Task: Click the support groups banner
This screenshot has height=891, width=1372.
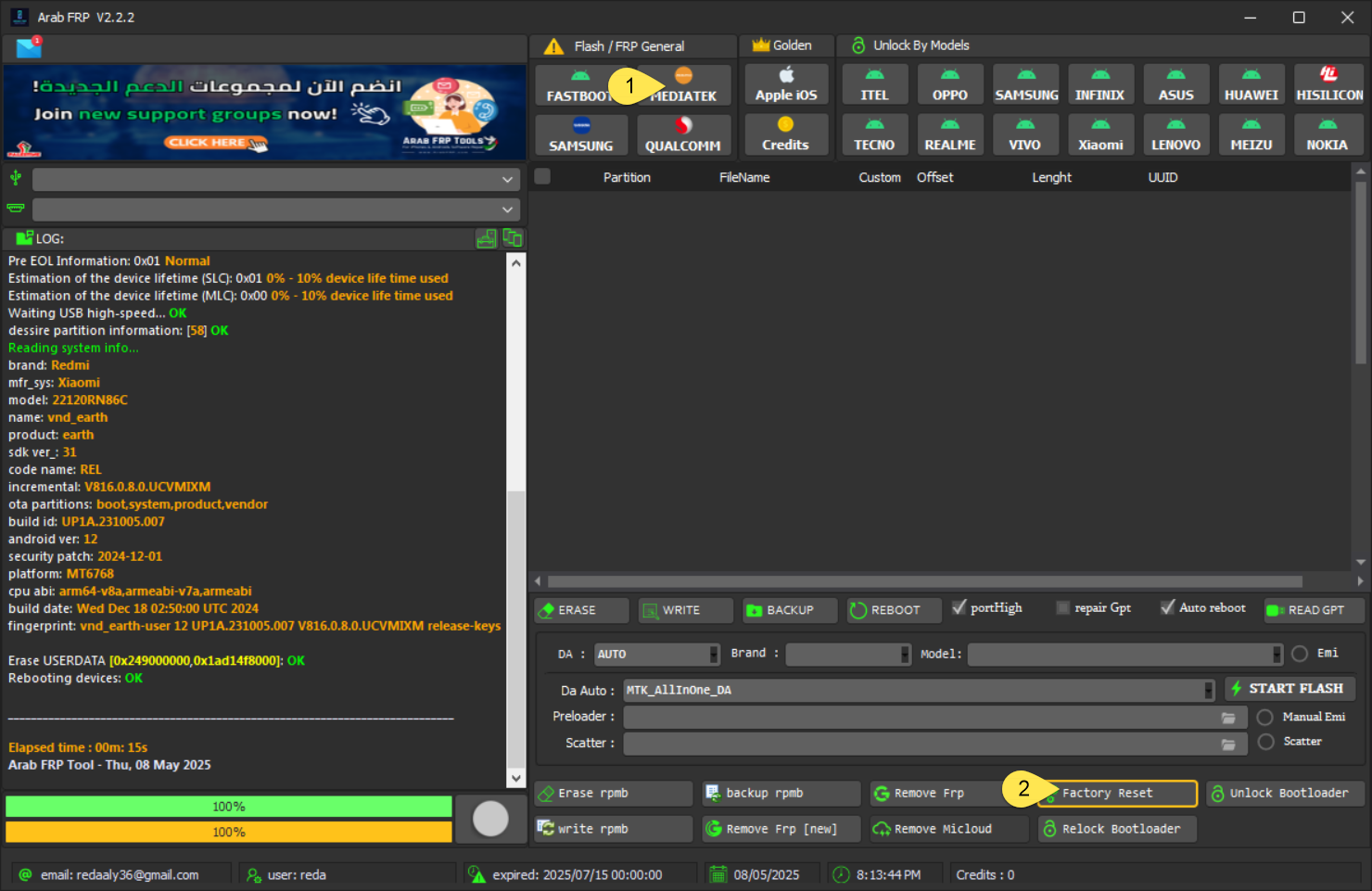Action: point(265,112)
